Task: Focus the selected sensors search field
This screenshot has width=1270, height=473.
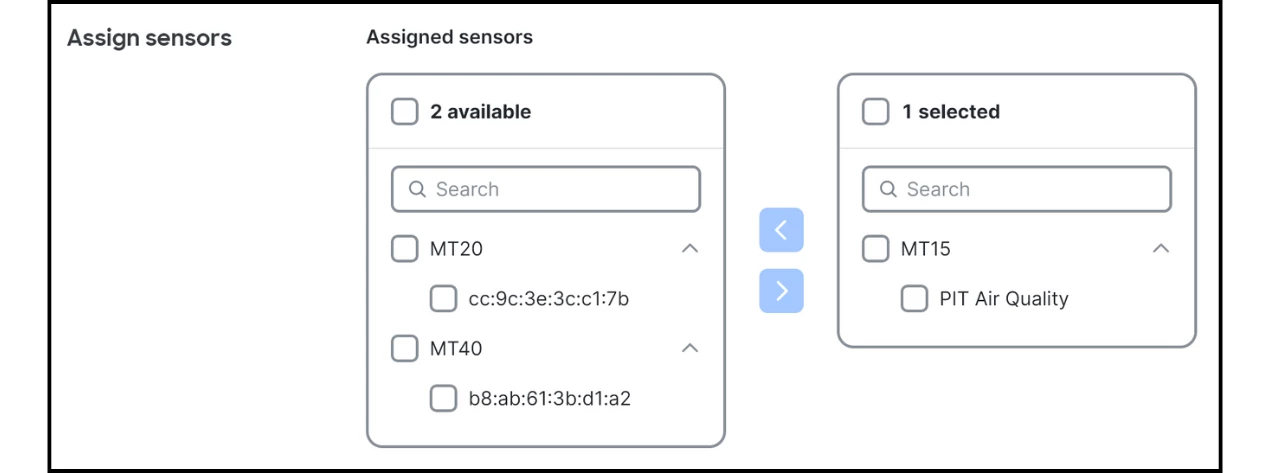Action: coord(1030,189)
